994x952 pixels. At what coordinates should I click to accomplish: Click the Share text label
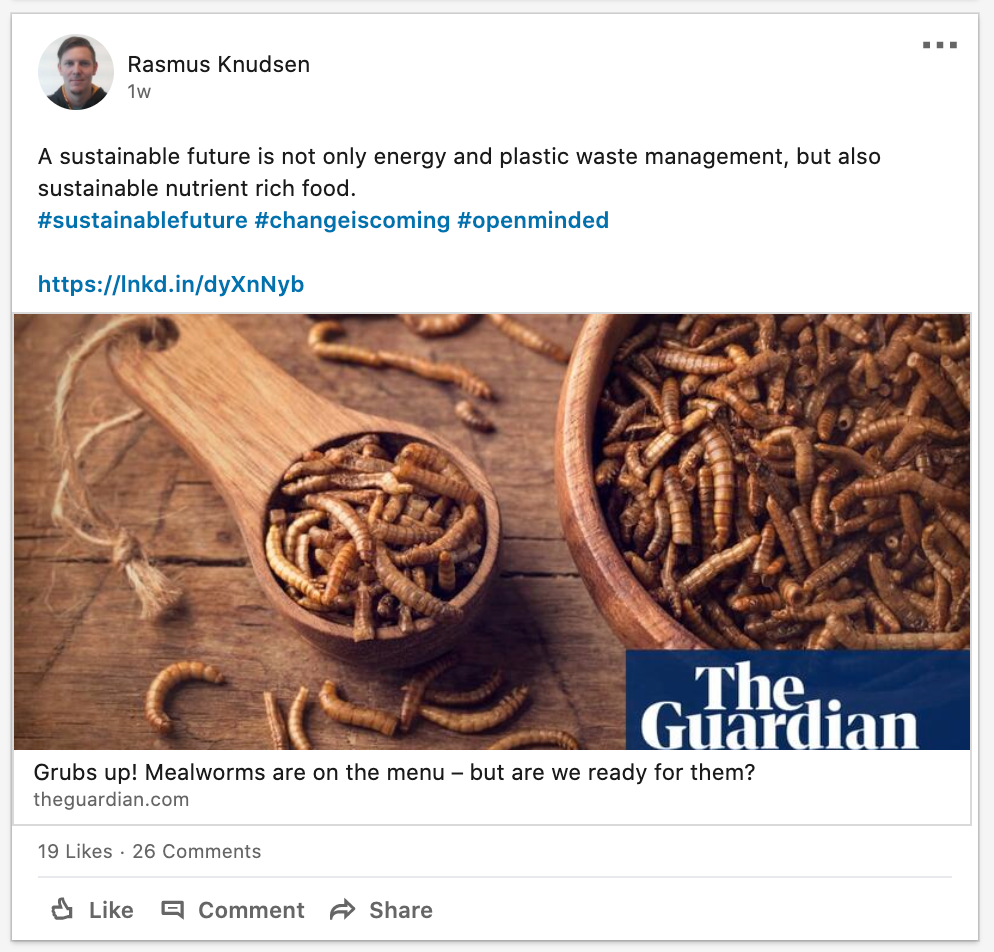(401, 910)
